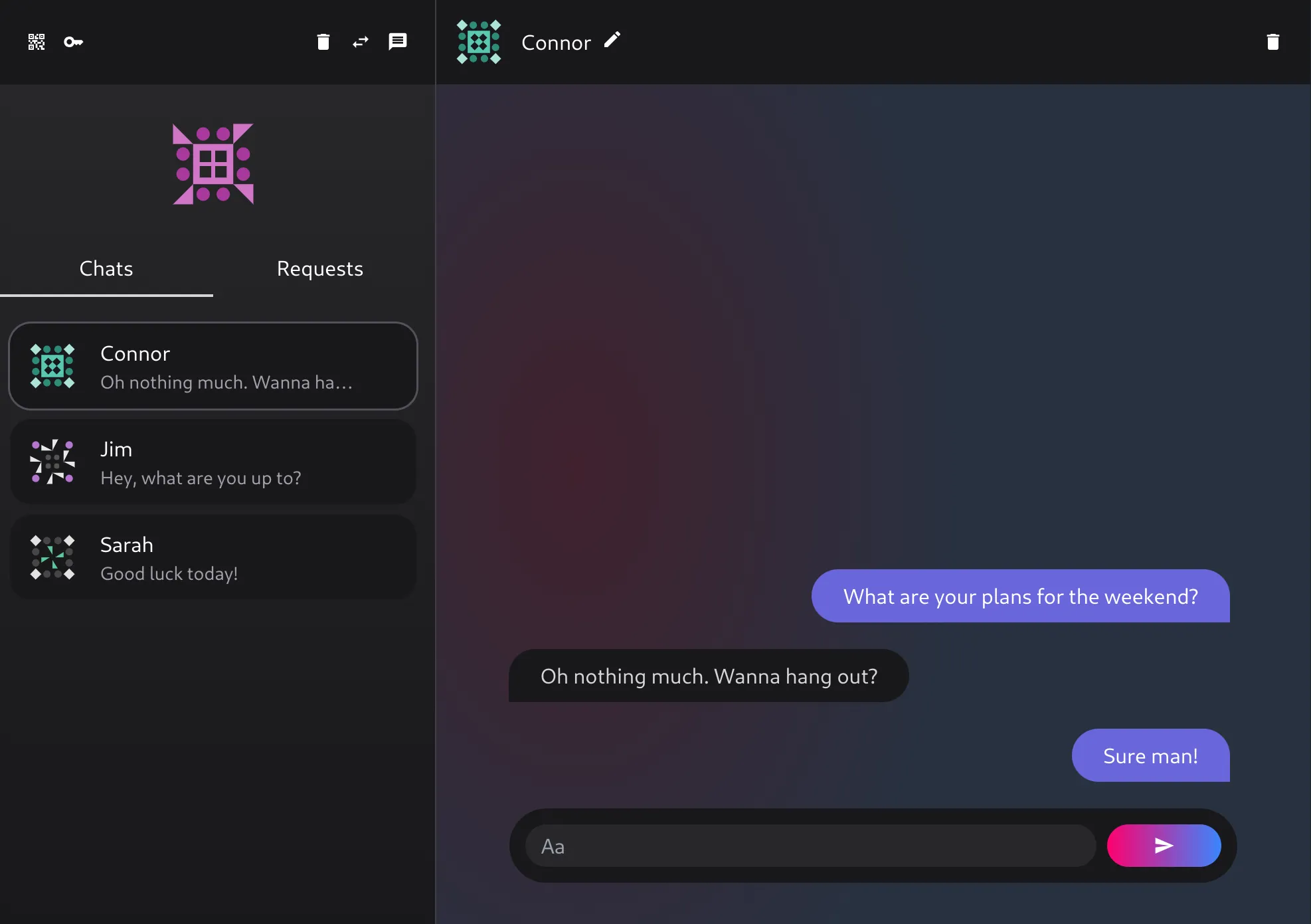1311x924 pixels.
Task: Select the Chats tab
Action: point(106,267)
